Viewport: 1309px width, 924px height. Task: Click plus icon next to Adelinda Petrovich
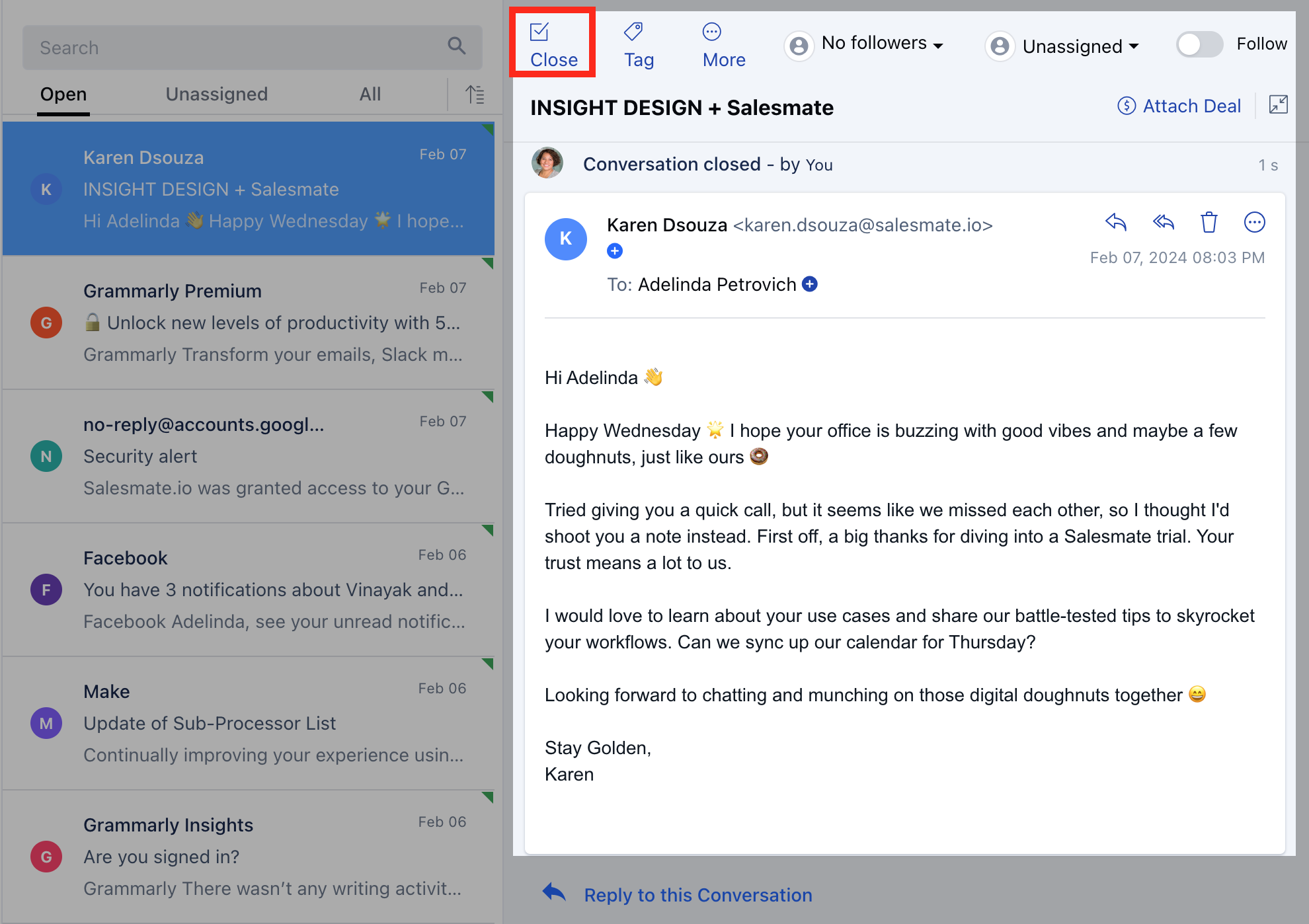[810, 284]
